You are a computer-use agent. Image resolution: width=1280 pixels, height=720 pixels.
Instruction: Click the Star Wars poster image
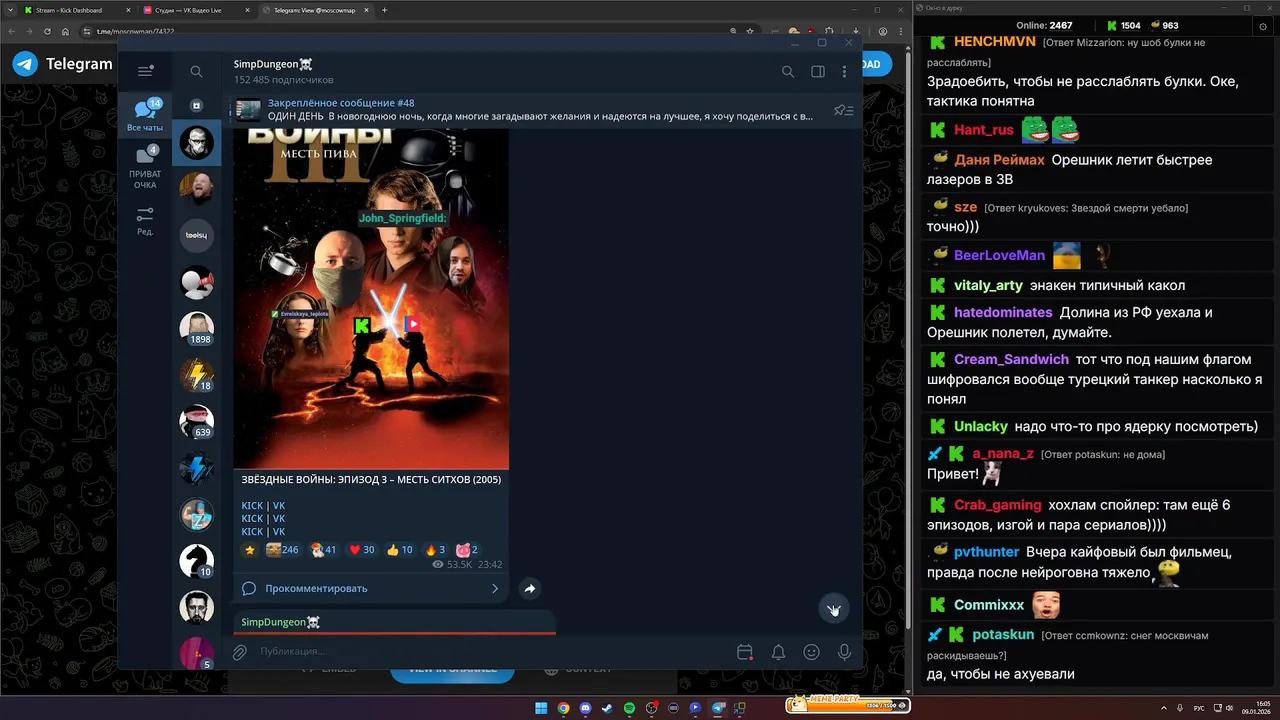[x=371, y=298]
